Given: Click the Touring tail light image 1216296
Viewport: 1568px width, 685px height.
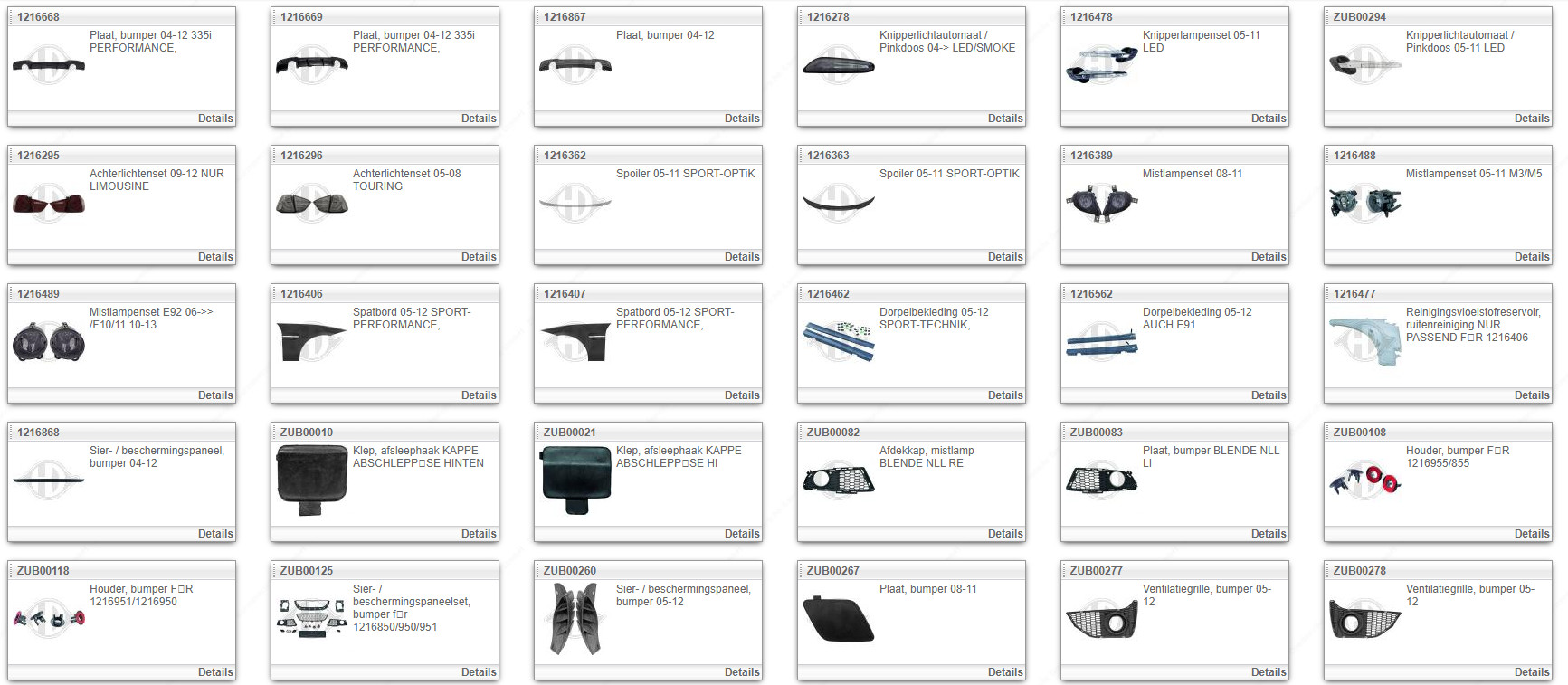Looking at the screenshot, I should [x=312, y=203].
